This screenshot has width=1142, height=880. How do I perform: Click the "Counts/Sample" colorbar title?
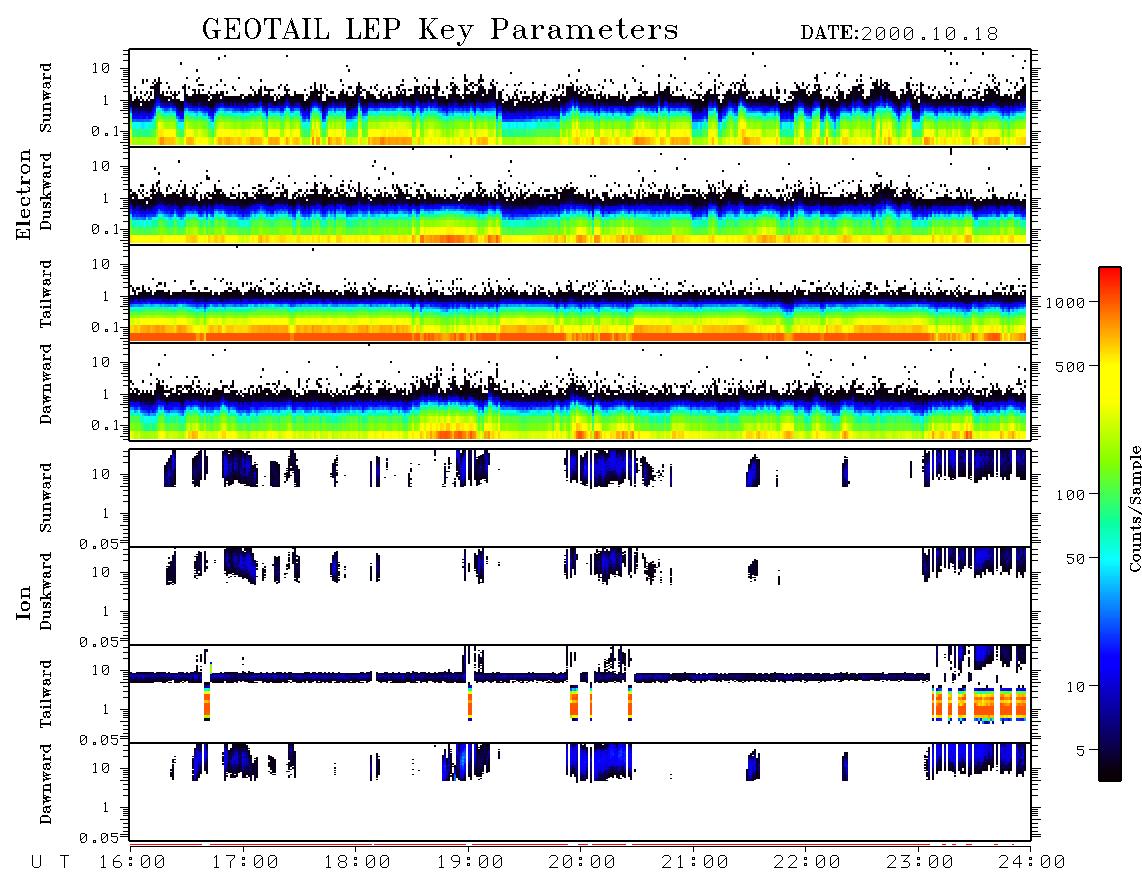pyautogui.click(x=1134, y=508)
